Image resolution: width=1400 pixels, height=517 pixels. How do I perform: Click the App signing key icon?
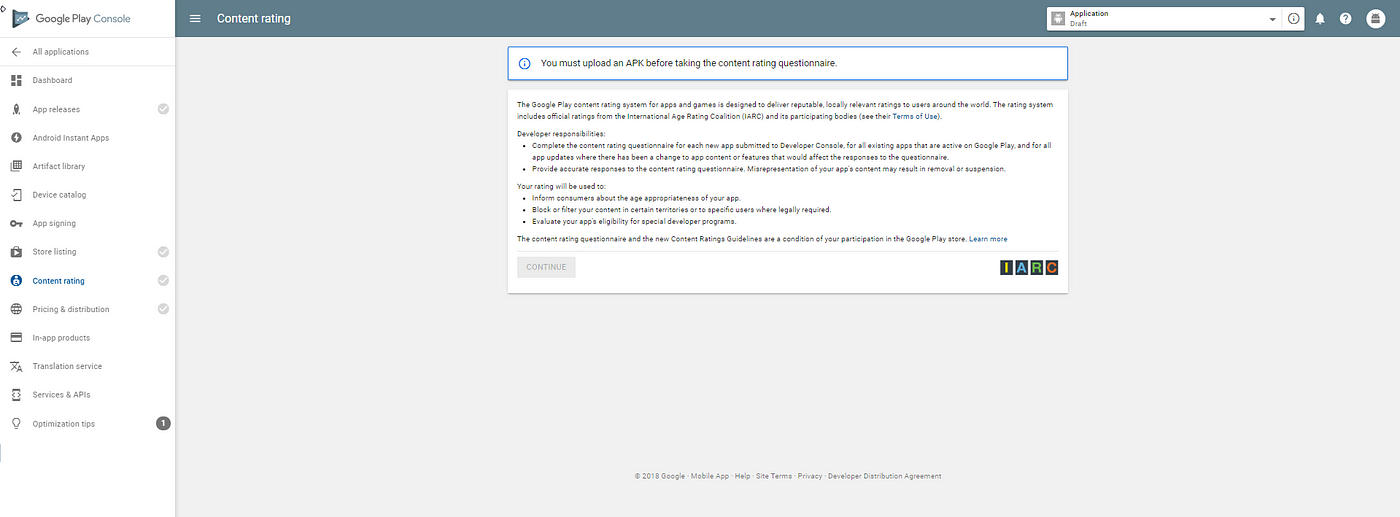click(x=16, y=224)
